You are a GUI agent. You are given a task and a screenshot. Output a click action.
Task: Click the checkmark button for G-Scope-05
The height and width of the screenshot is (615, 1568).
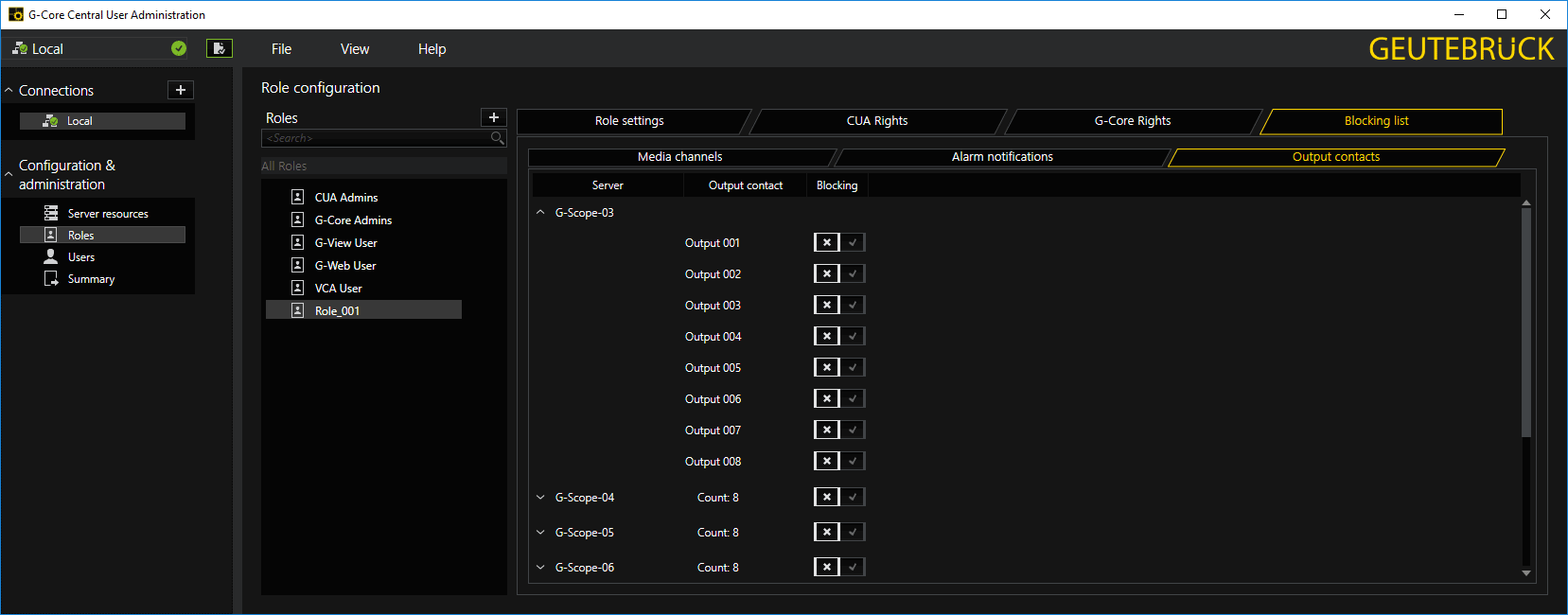point(853,532)
